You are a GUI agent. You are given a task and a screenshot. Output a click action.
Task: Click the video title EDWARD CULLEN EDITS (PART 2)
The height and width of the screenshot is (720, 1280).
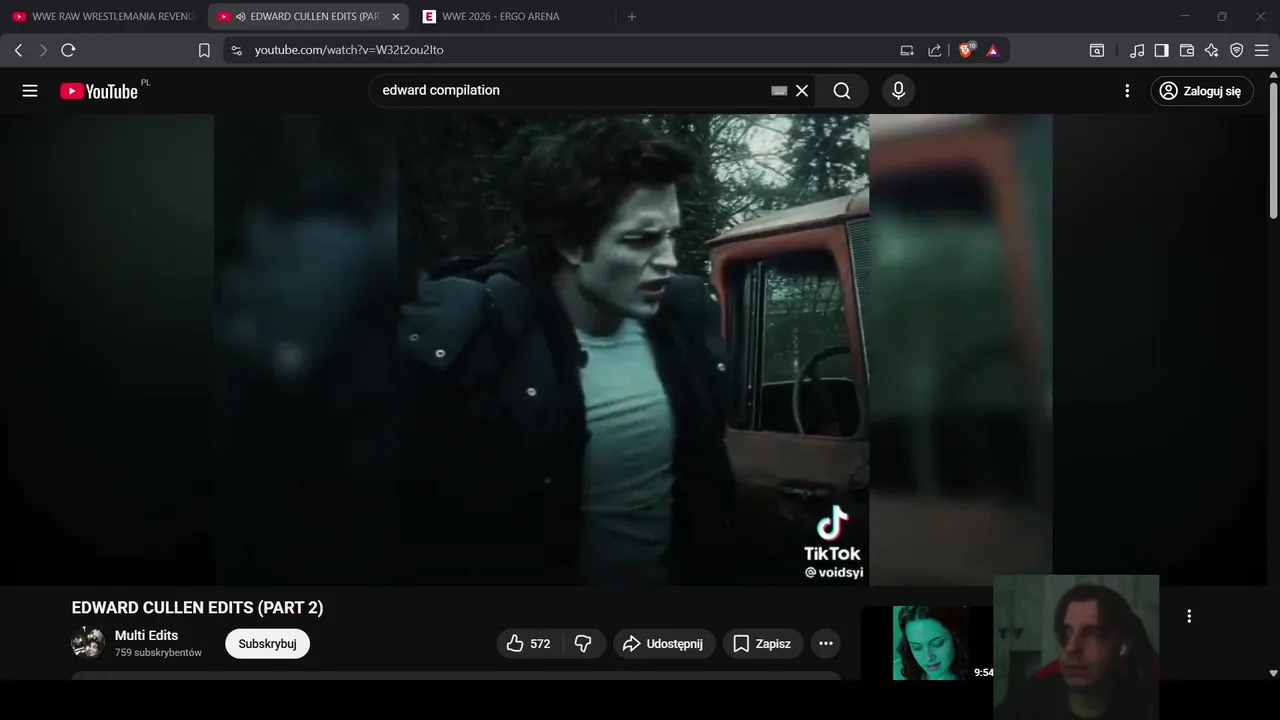[x=197, y=608]
